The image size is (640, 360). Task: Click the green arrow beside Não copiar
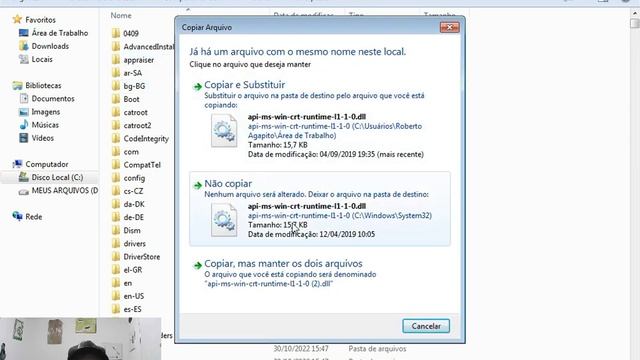pyautogui.click(x=198, y=185)
